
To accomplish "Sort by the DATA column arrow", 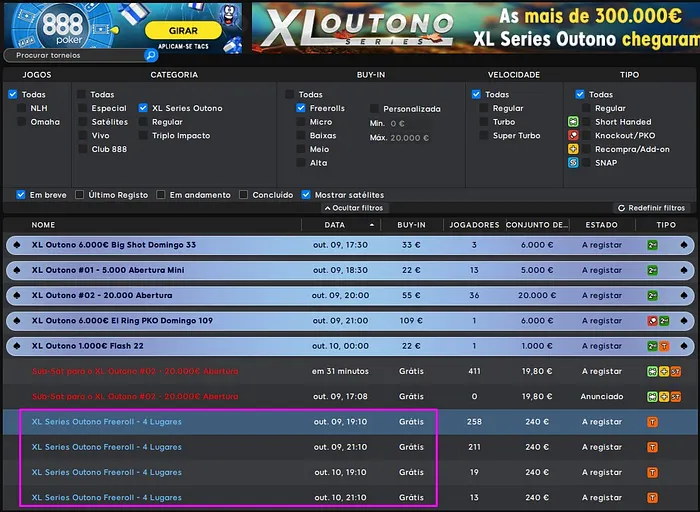I will click(x=372, y=225).
